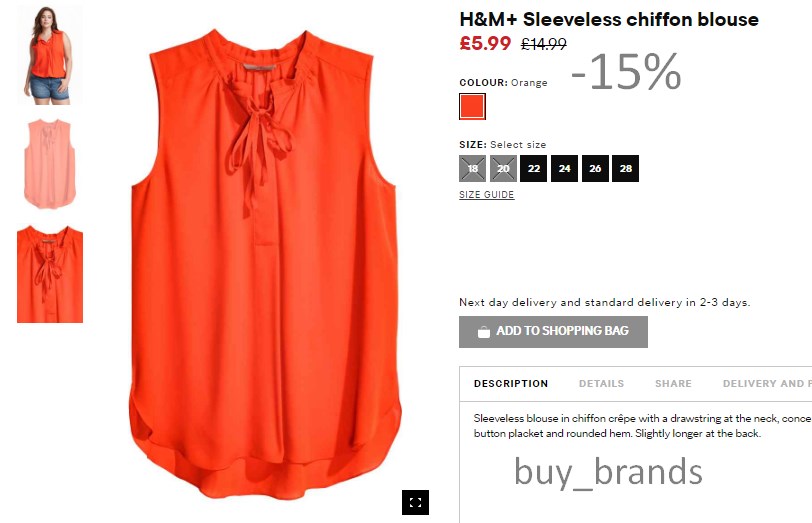812x523 pixels.
Task: Choose size 24
Action: point(564,168)
